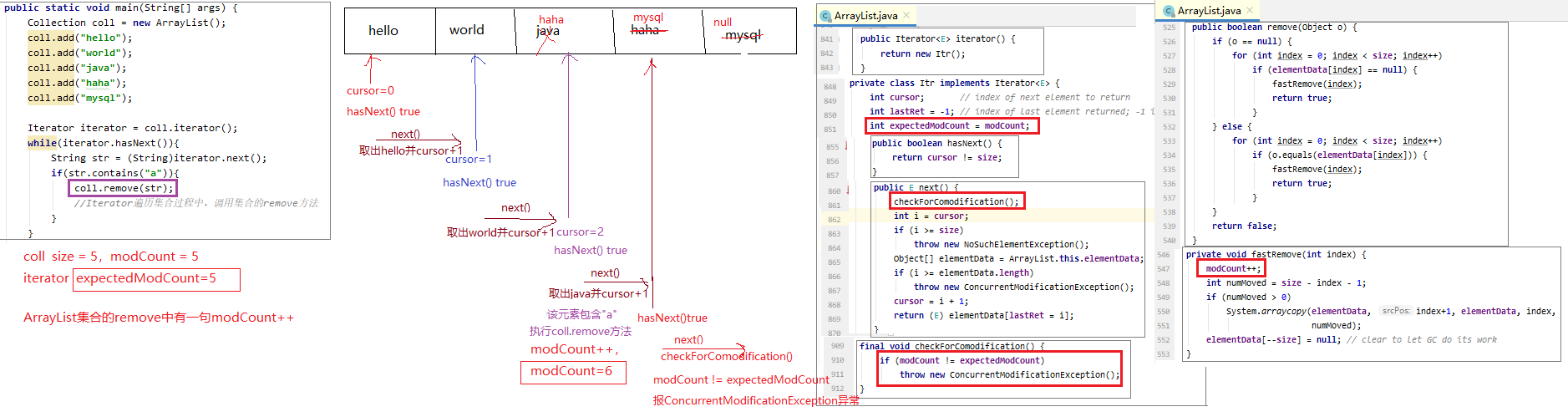Click 'String str = (String)iterator.next();' line
The height and width of the screenshot is (417, 1568).
tap(159, 158)
